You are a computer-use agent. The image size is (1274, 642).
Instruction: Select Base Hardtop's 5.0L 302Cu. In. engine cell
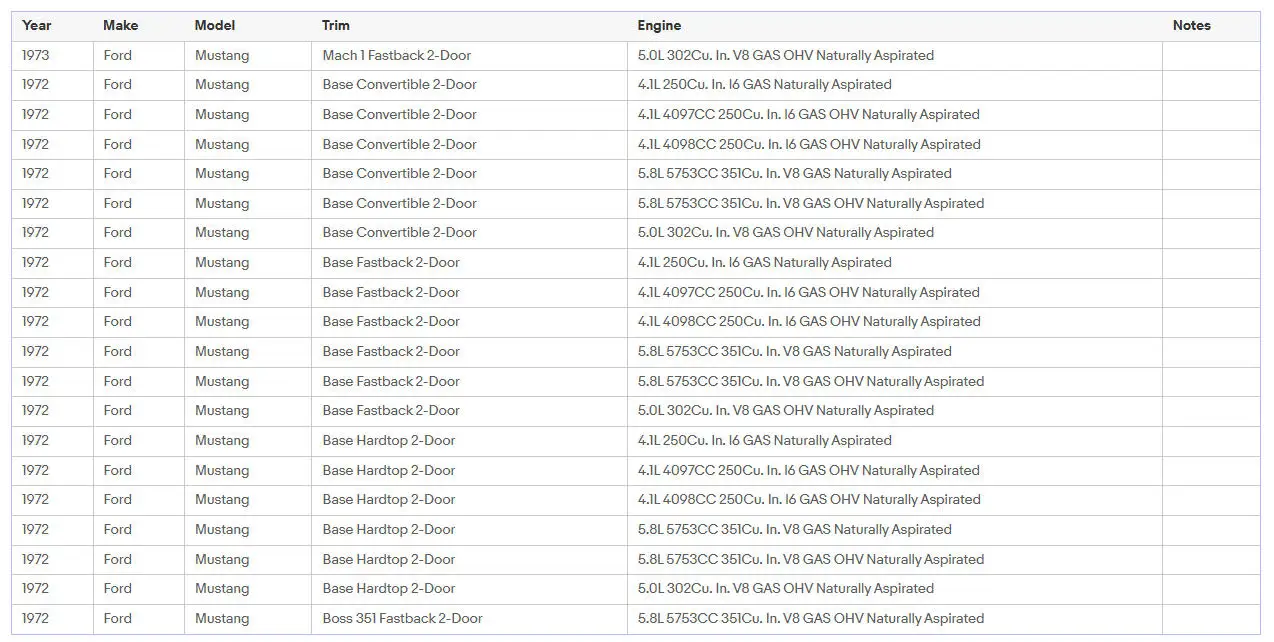click(x=894, y=589)
